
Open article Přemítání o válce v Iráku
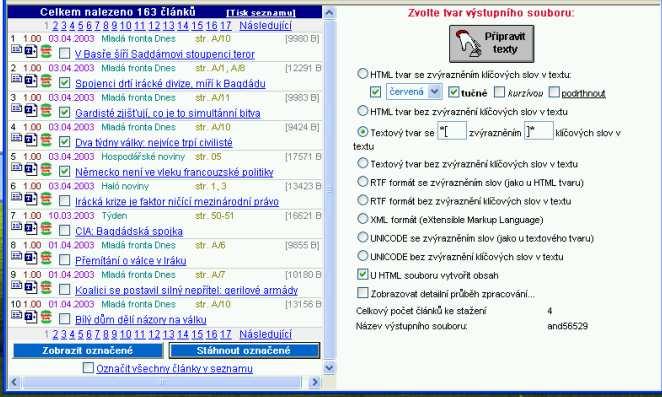(130, 261)
